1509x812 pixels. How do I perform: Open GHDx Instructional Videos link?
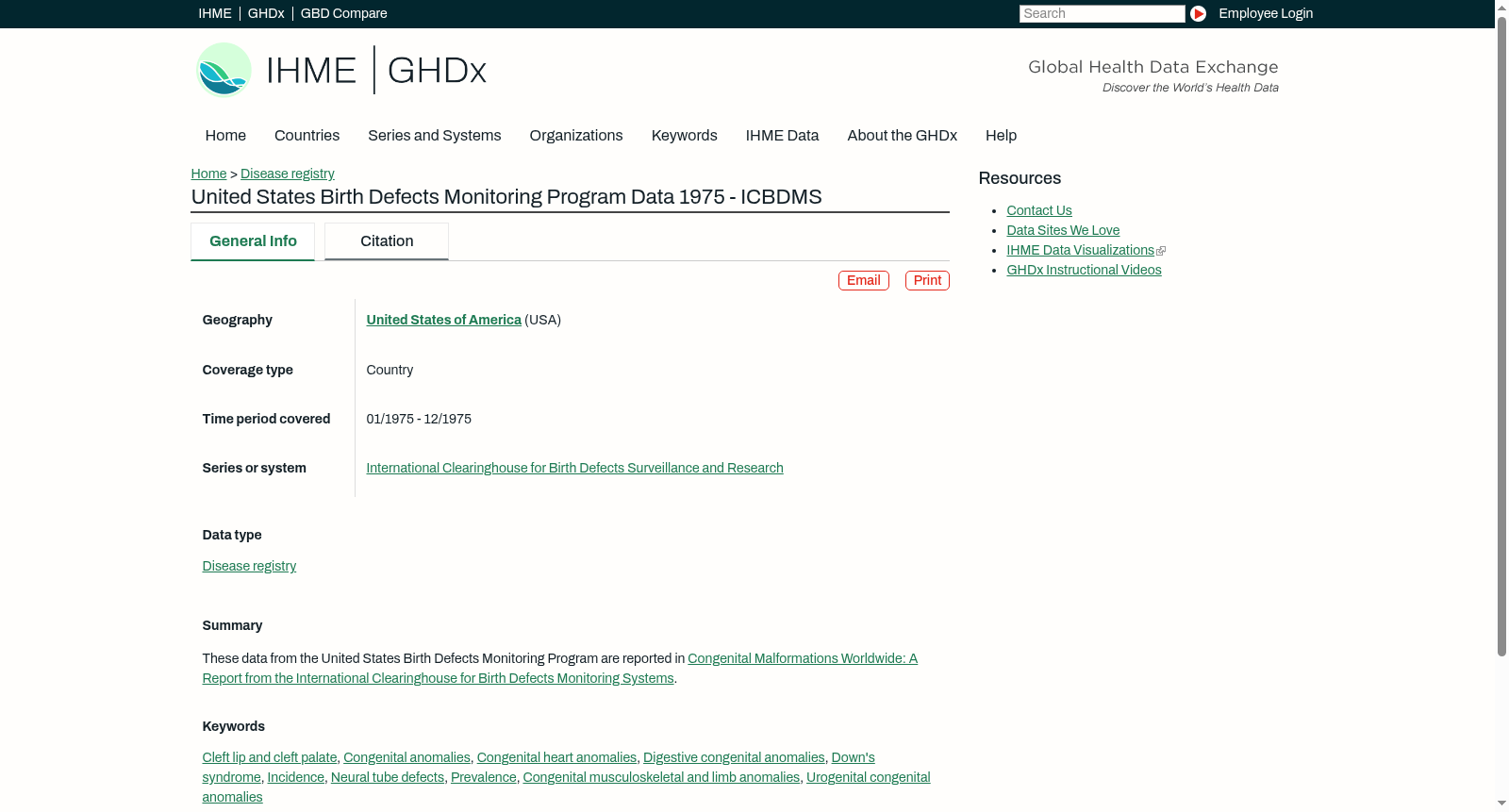1084,270
